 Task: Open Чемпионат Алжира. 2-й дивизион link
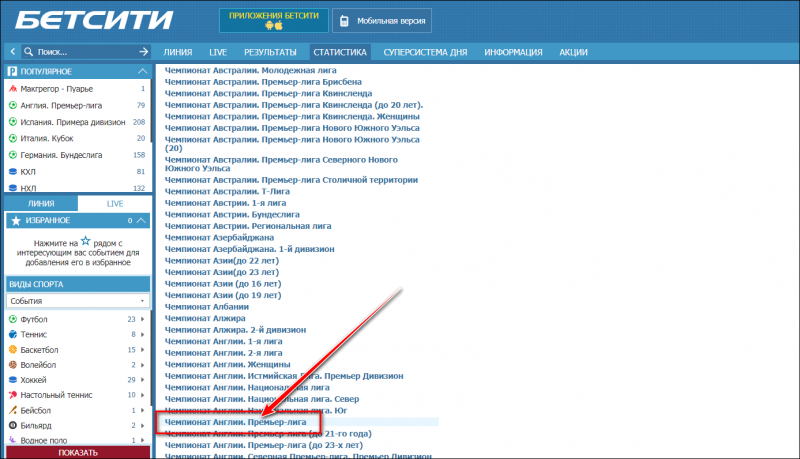(235, 330)
